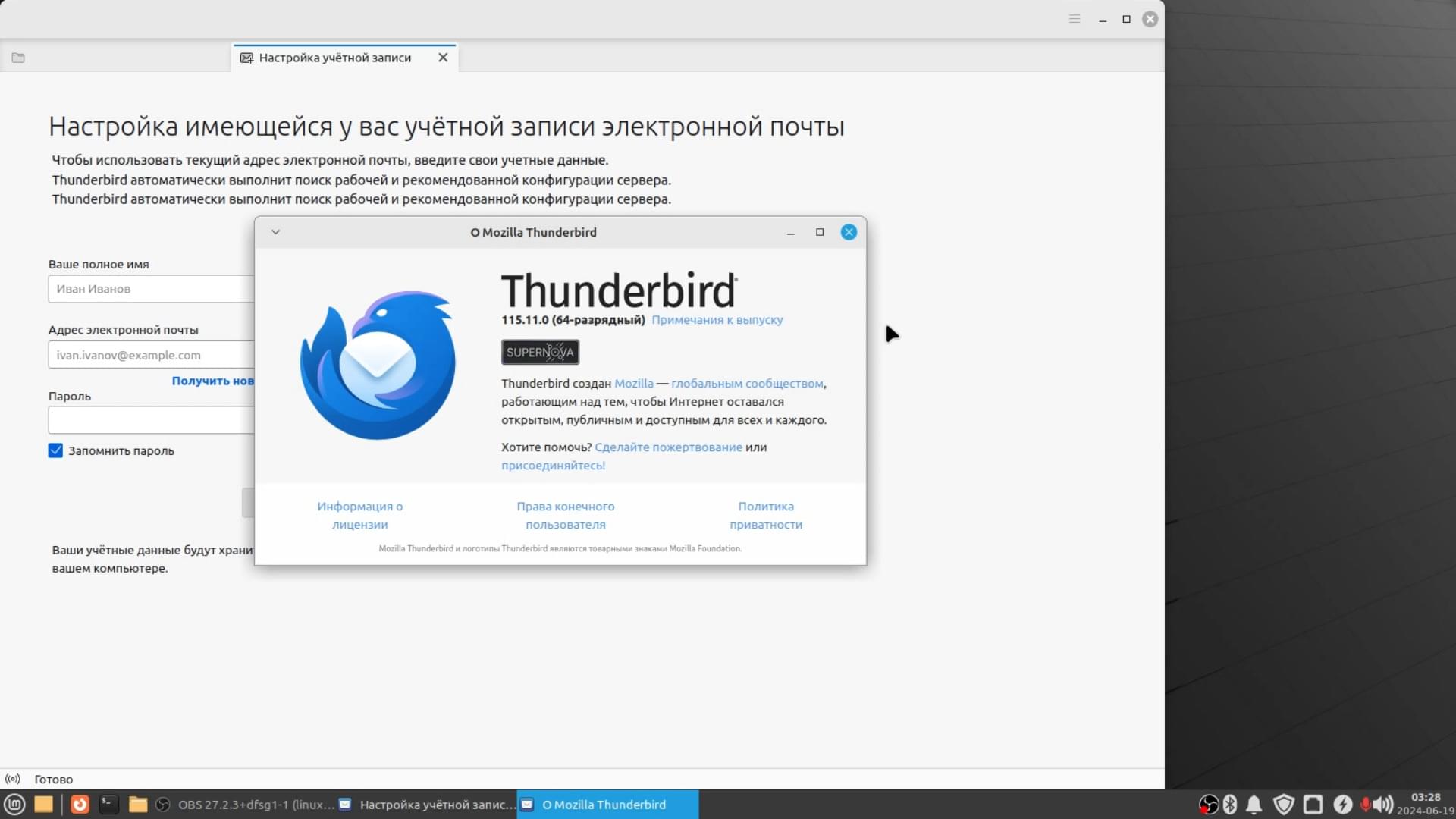Select the О Mozilla Thunderbird taskbar entry
The height and width of the screenshot is (819, 1456).
click(607, 805)
